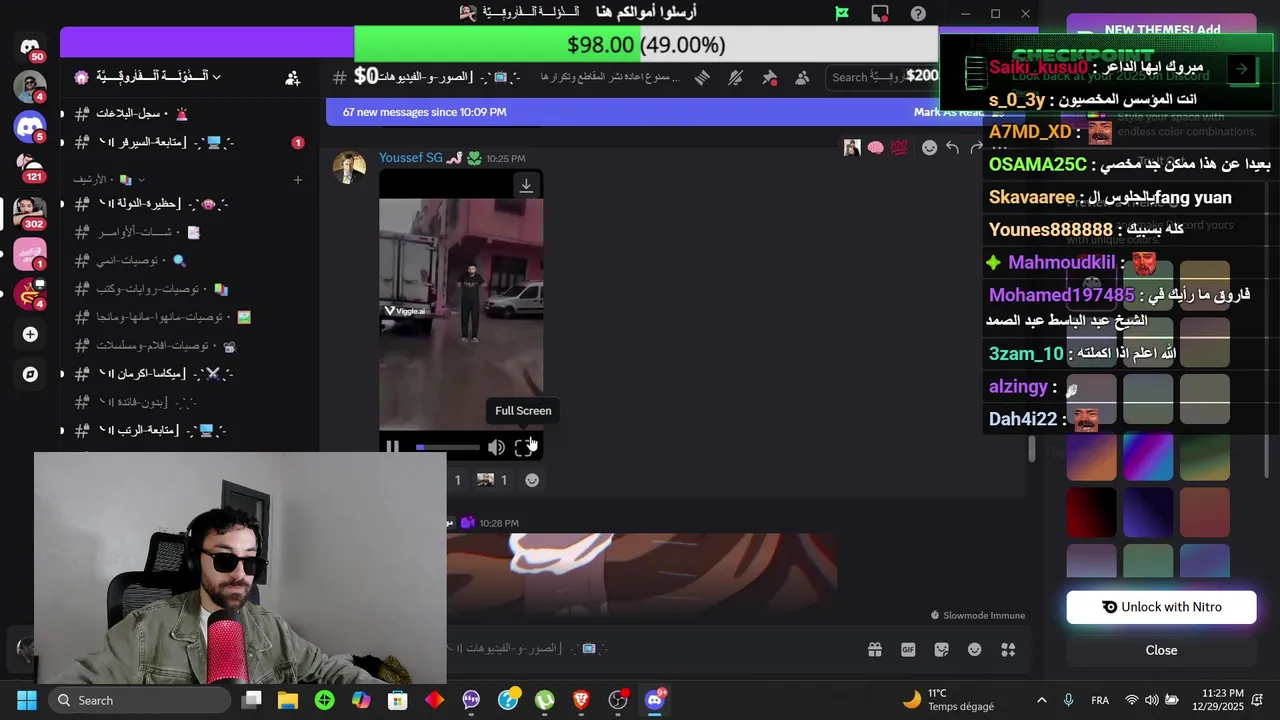The image size is (1280, 720).
Task: Pause the playing video
Action: coord(393,447)
